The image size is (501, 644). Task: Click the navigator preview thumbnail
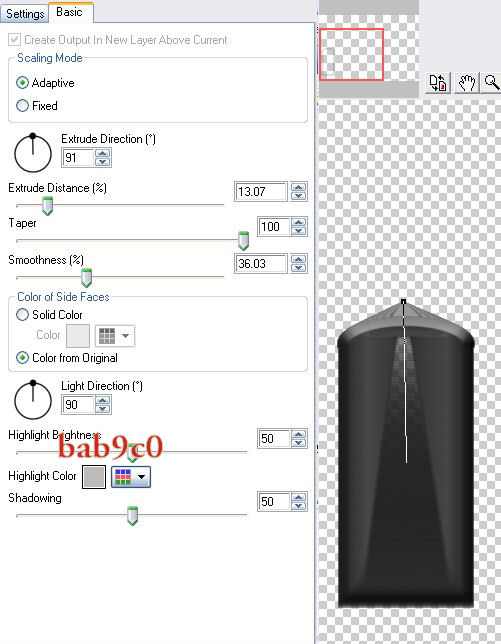click(352, 54)
